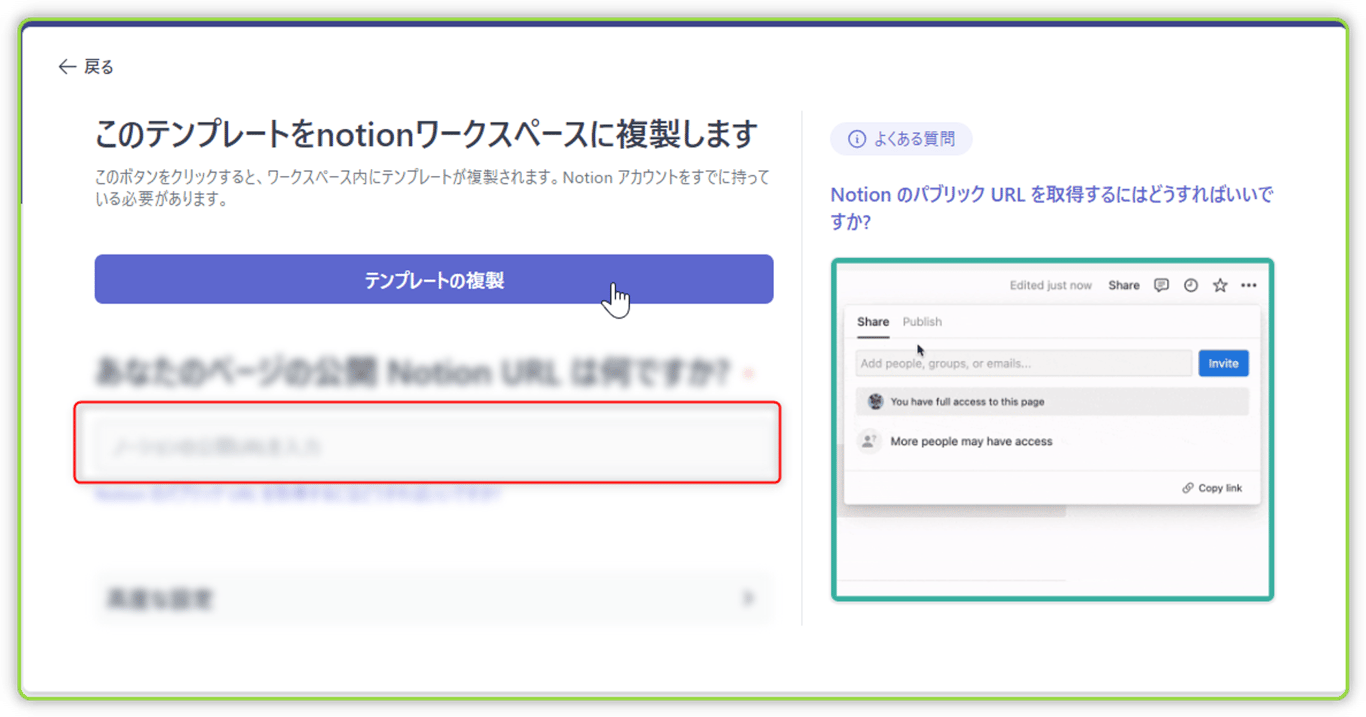Select the Publish tab in the Notion screenshot
Screen dimensions: 1366x717
coord(922,322)
